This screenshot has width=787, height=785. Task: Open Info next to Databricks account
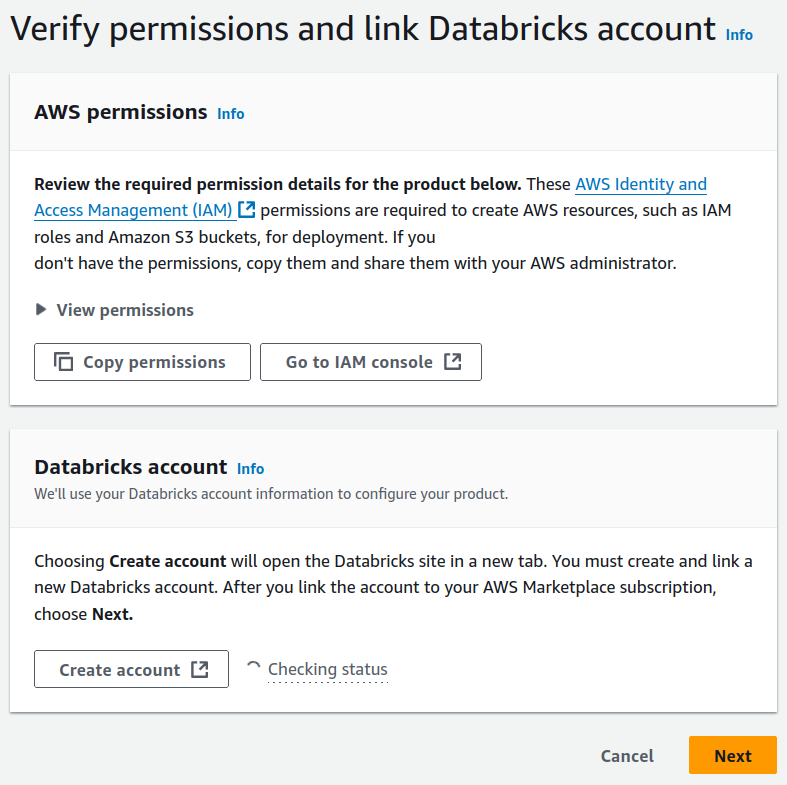click(x=251, y=469)
